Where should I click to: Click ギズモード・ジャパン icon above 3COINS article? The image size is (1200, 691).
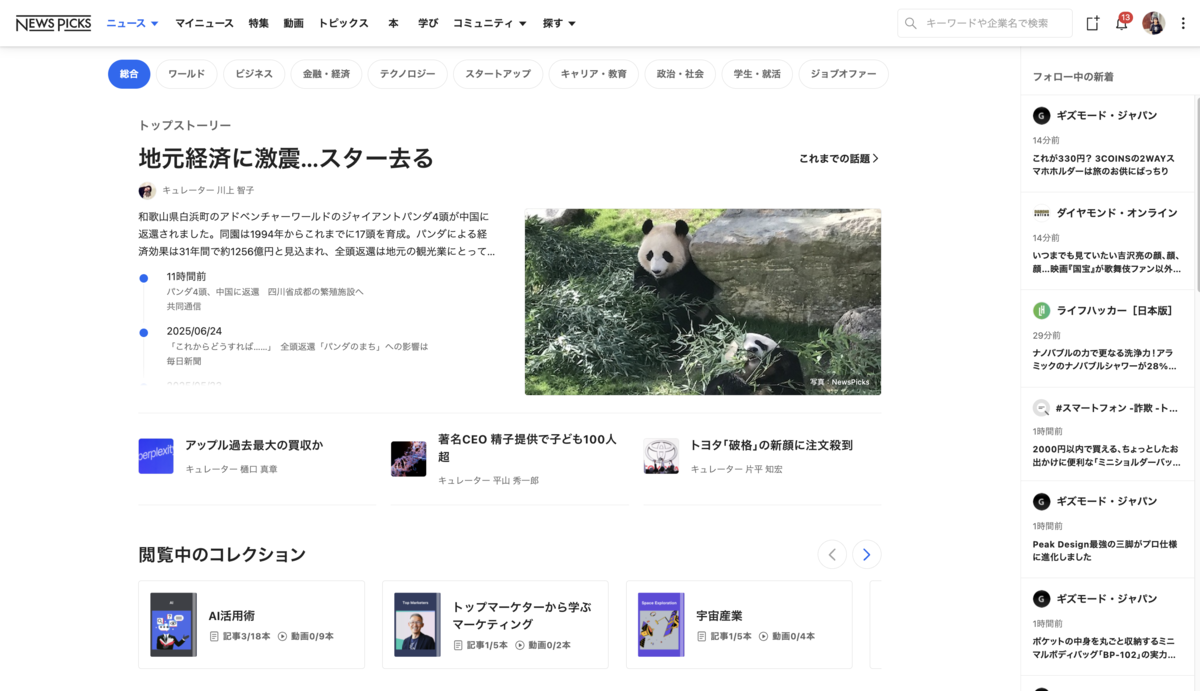pos(1041,115)
